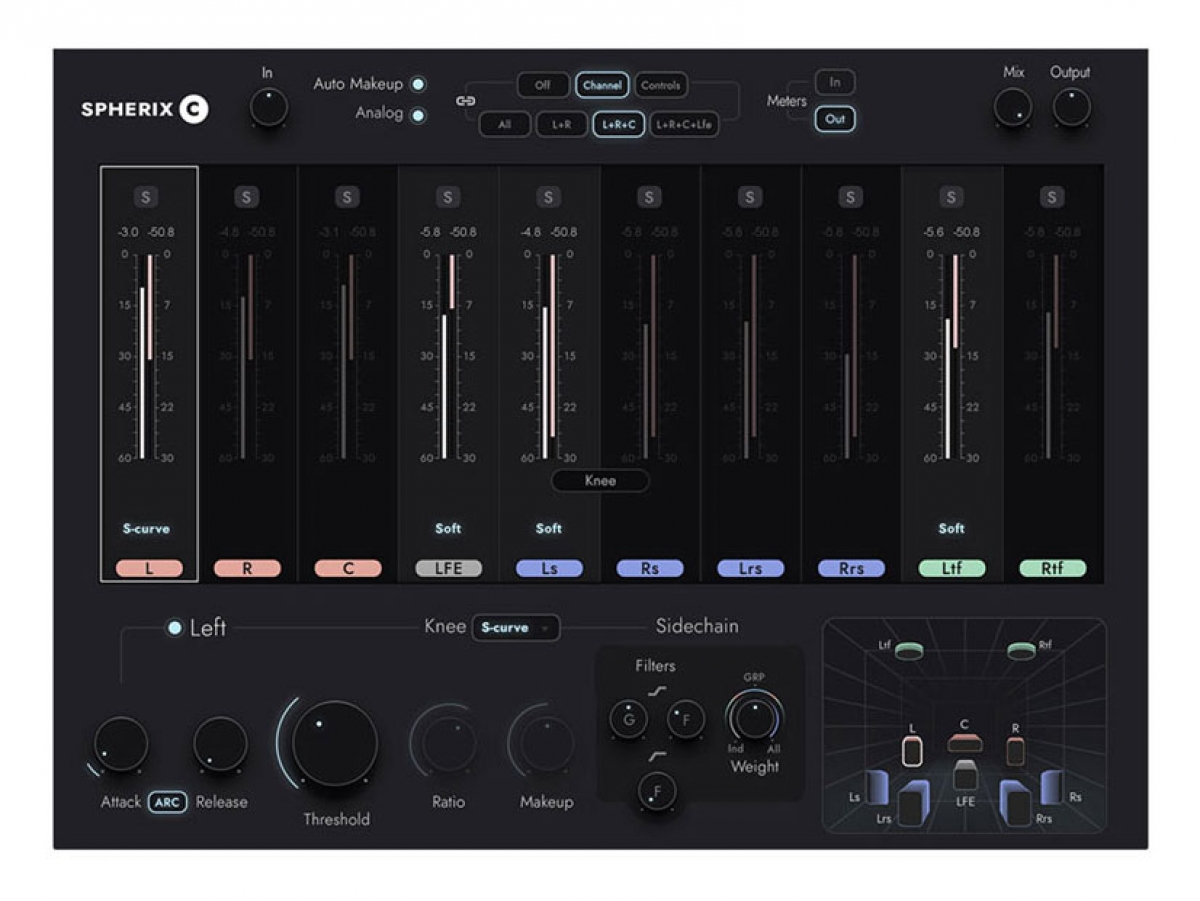Choose the R speaker in the room view
The width and height of the screenshot is (1200, 901).
[1015, 751]
